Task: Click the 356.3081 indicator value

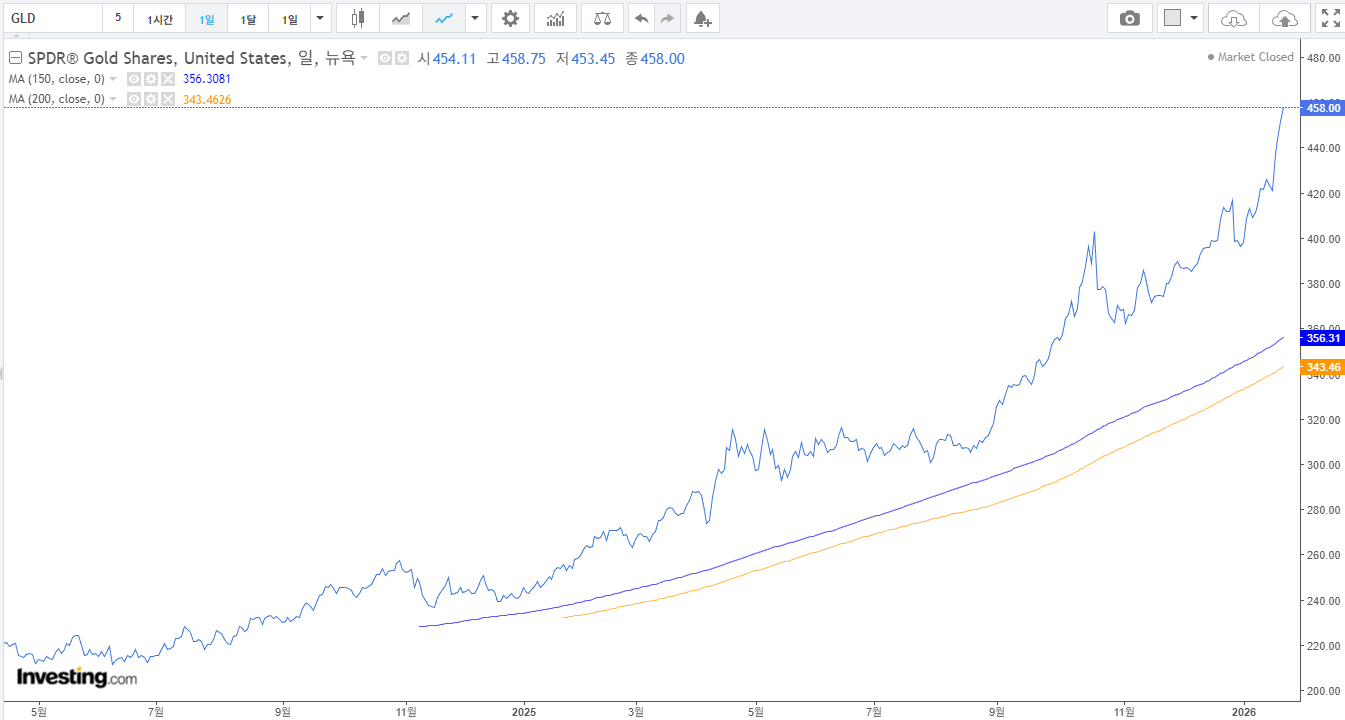Action: click(207, 79)
